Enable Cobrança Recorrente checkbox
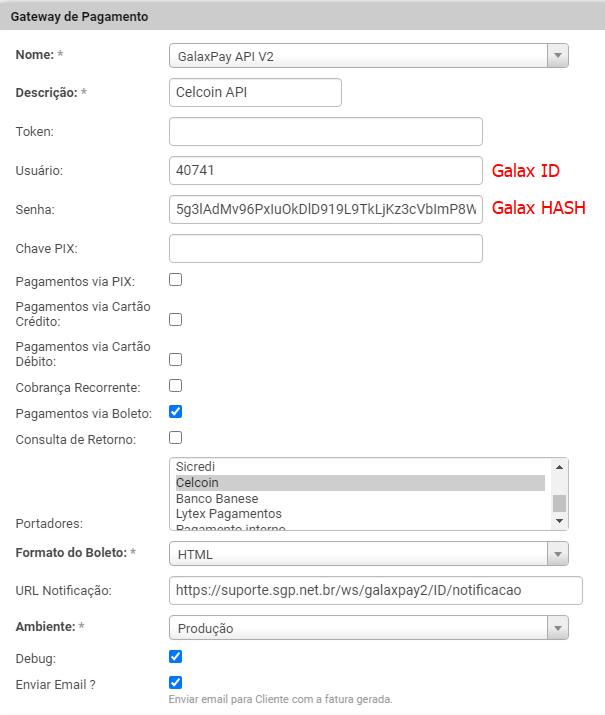The image size is (605, 715). pos(176,385)
